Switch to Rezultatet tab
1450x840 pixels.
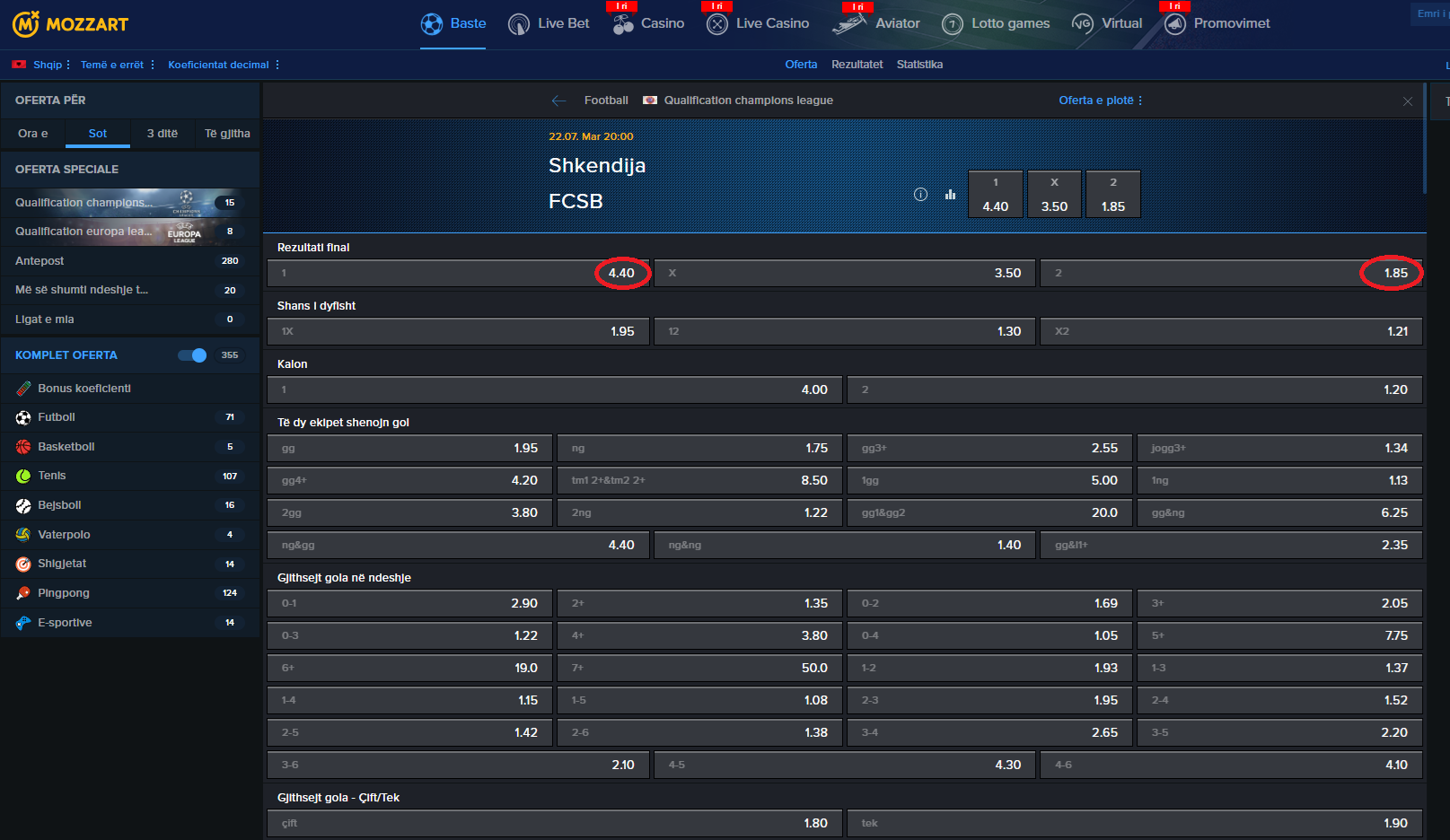tap(857, 65)
